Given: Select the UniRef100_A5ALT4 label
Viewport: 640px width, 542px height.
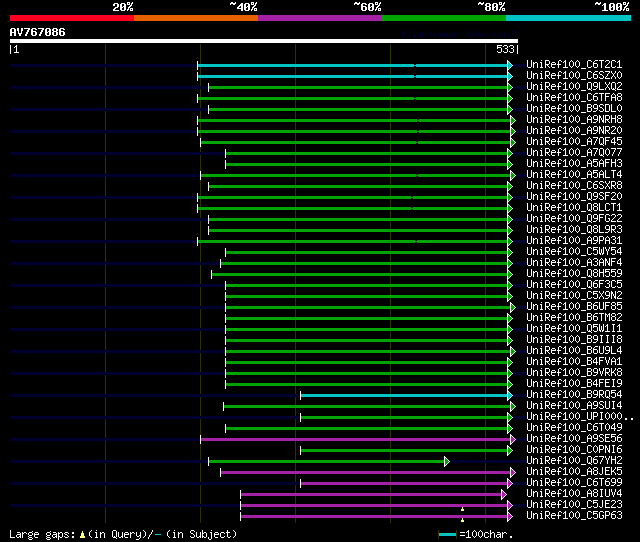Looking at the screenshot, I should click(574, 175).
